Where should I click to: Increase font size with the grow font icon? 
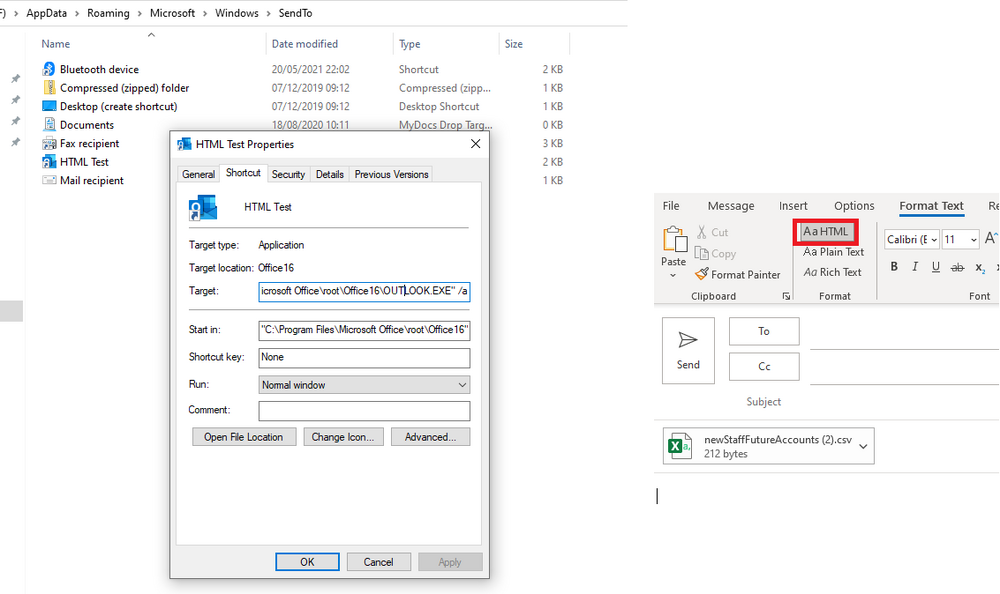[991, 239]
